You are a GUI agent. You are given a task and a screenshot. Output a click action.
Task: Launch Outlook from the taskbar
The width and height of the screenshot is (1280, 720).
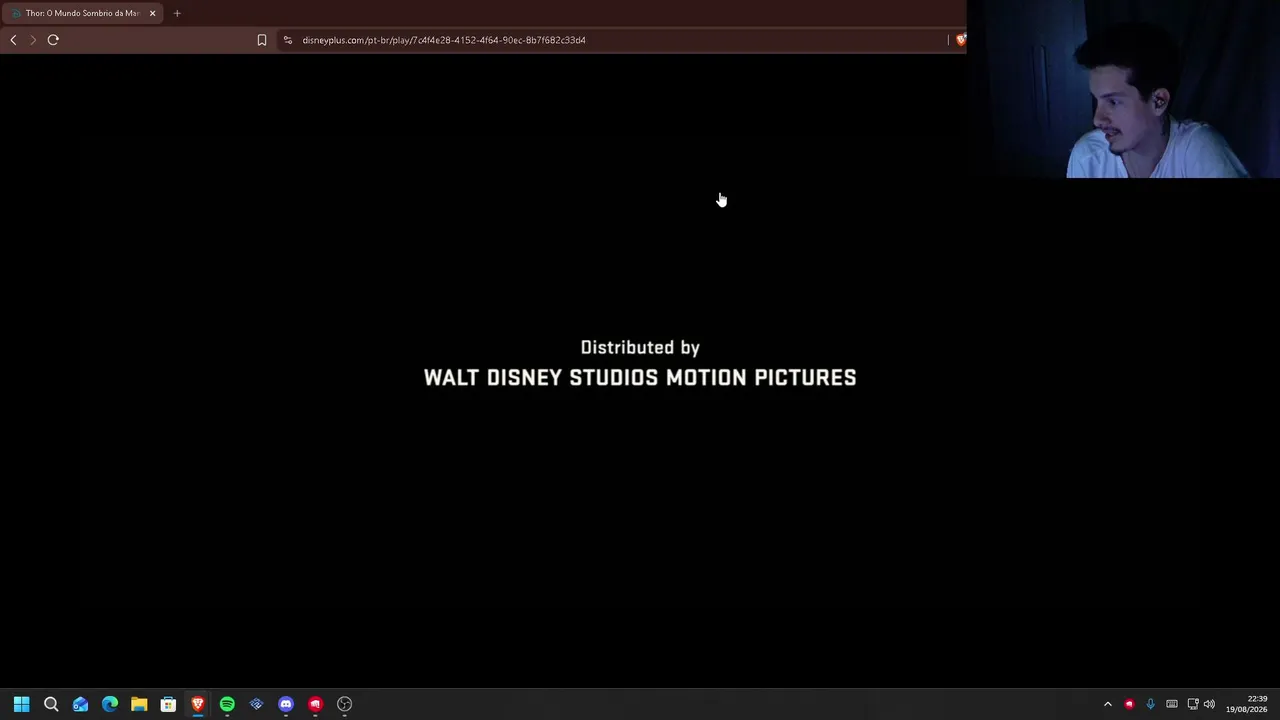(x=80, y=704)
